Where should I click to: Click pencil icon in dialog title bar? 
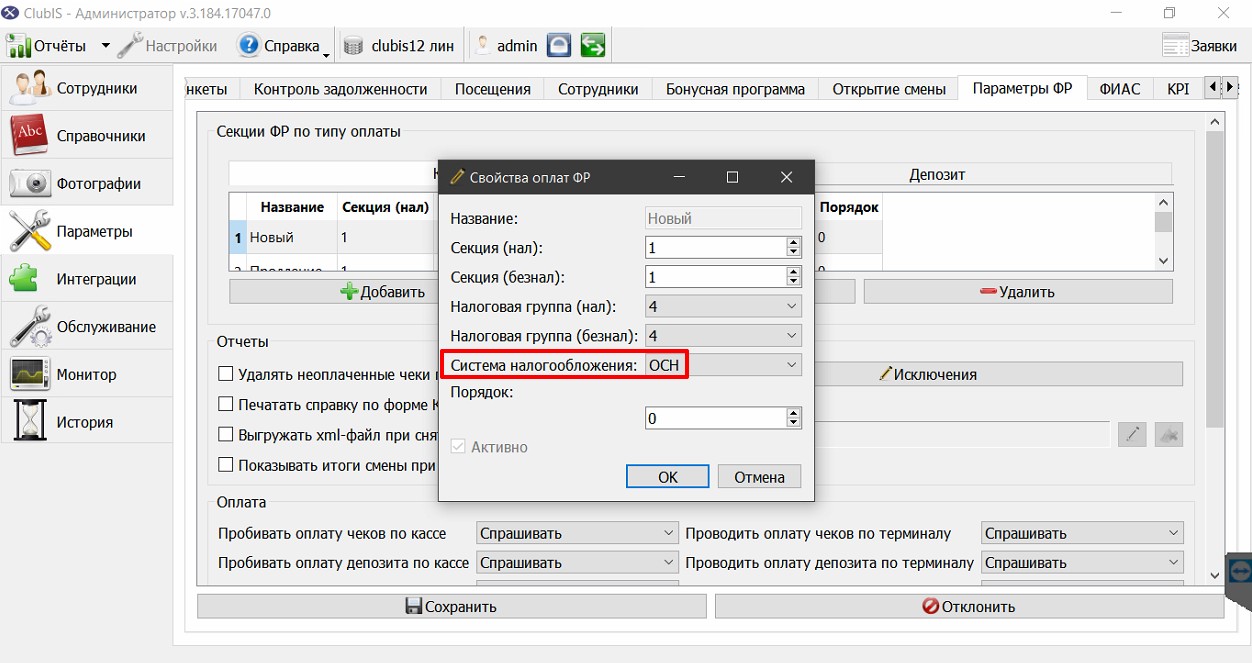[x=458, y=177]
